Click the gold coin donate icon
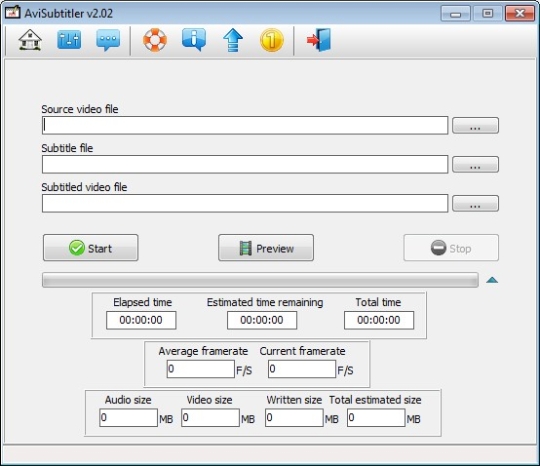This screenshot has width=540, height=466. coord(272,40)
